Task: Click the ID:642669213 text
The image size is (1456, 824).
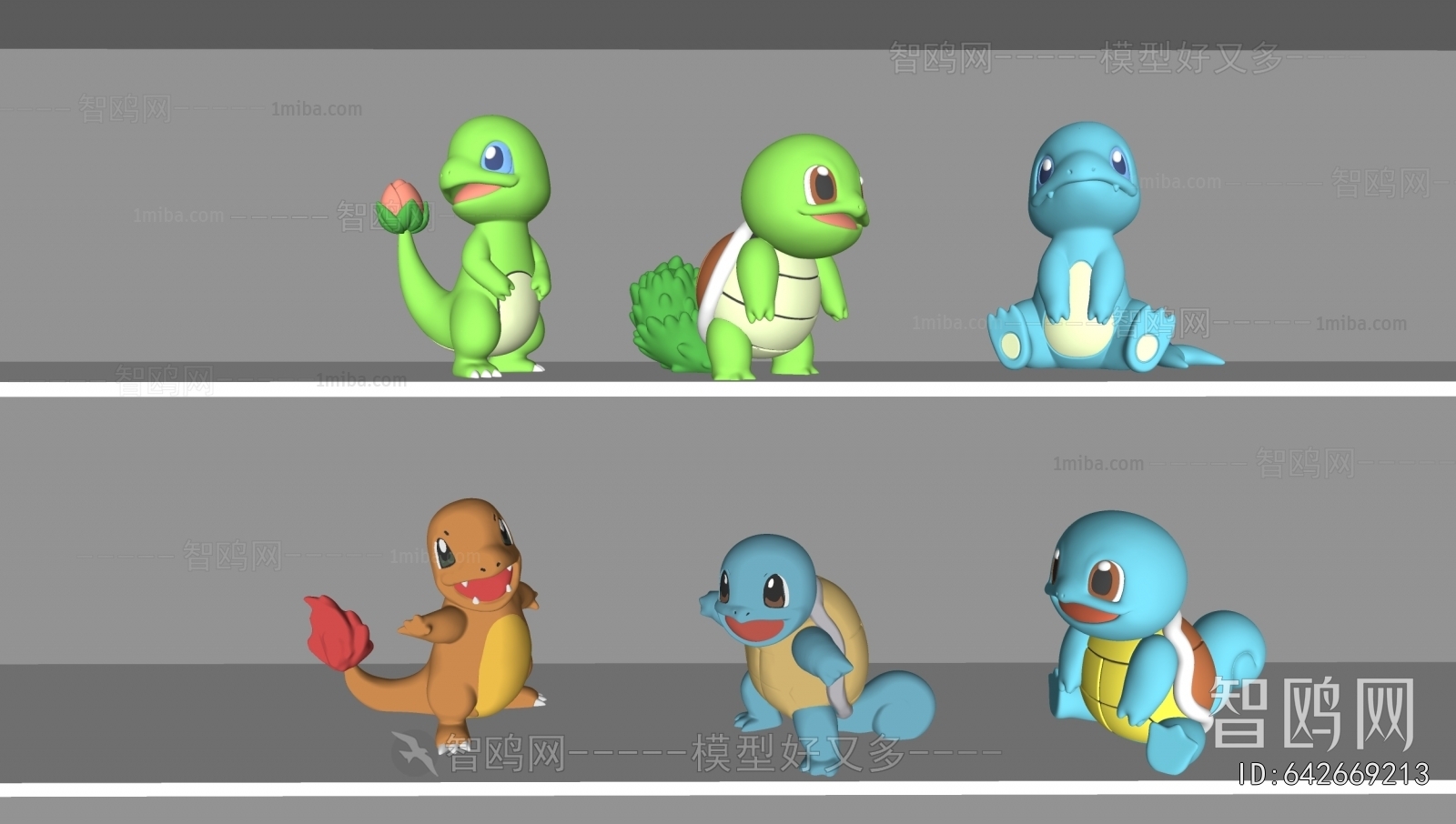Action: click(1333, 774)
